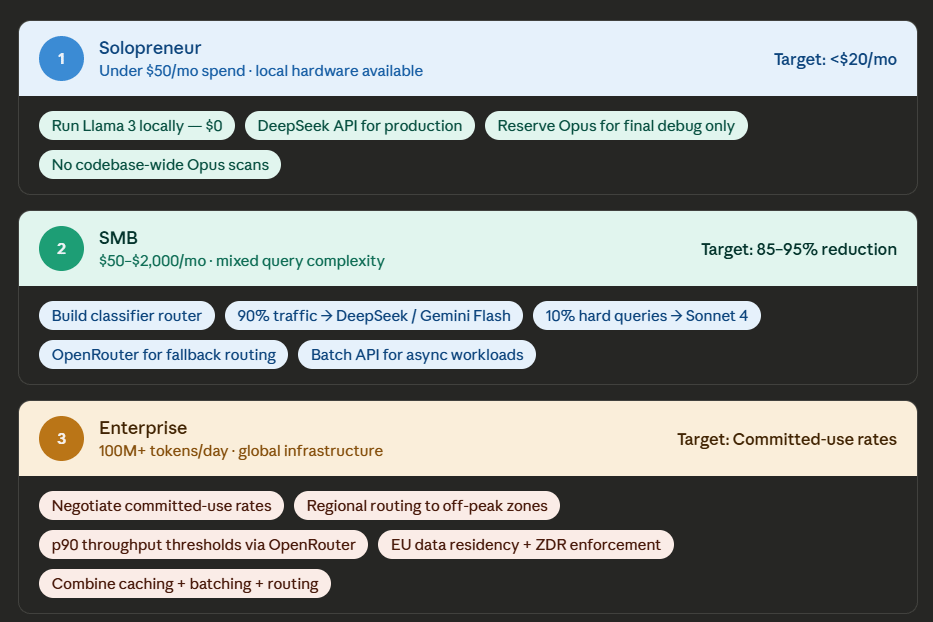Click Regional routing to off-peak zones
Screen dimensions: 933x622
(x=427, y=505)
